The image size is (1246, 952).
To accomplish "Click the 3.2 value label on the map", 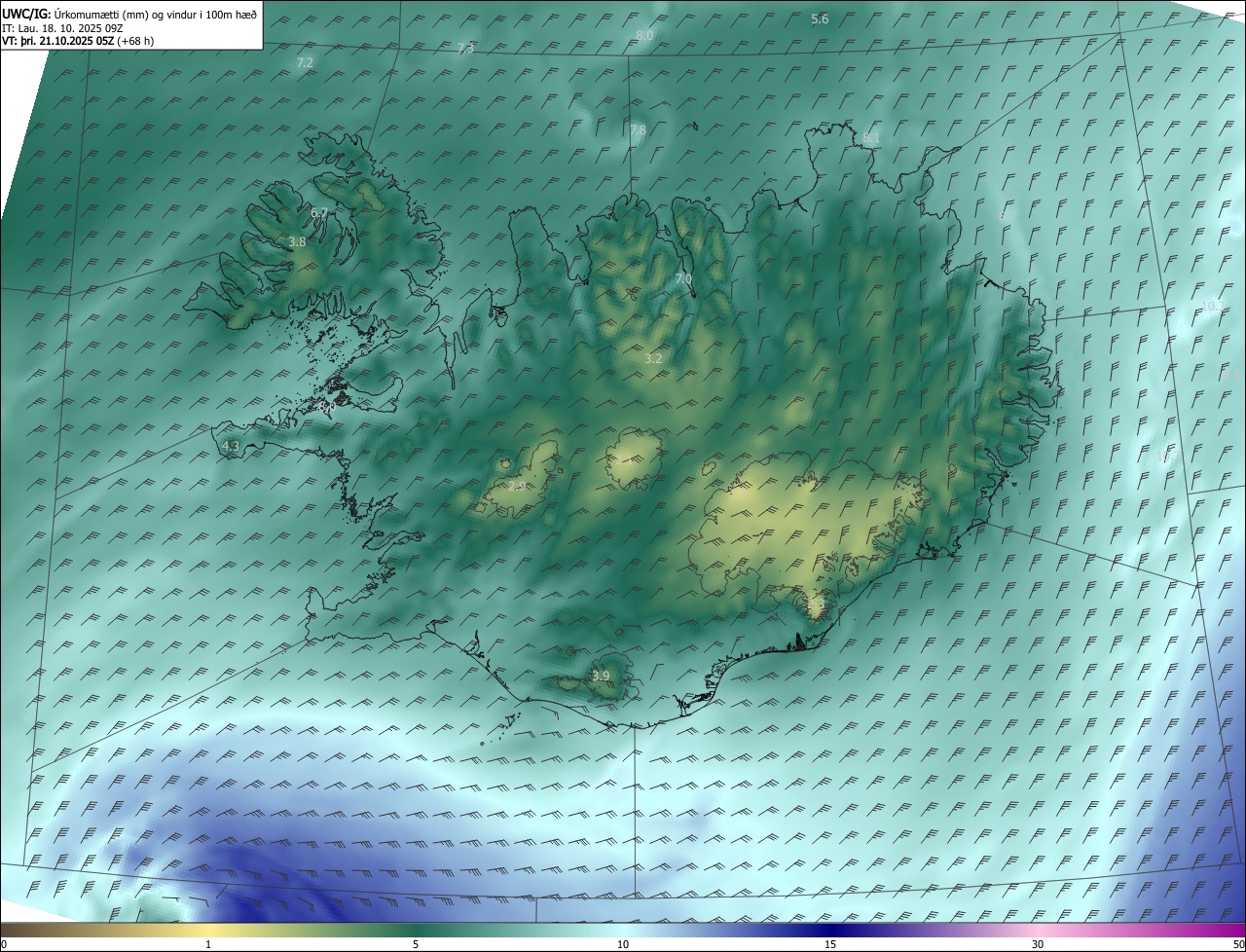I will point(653,359).
